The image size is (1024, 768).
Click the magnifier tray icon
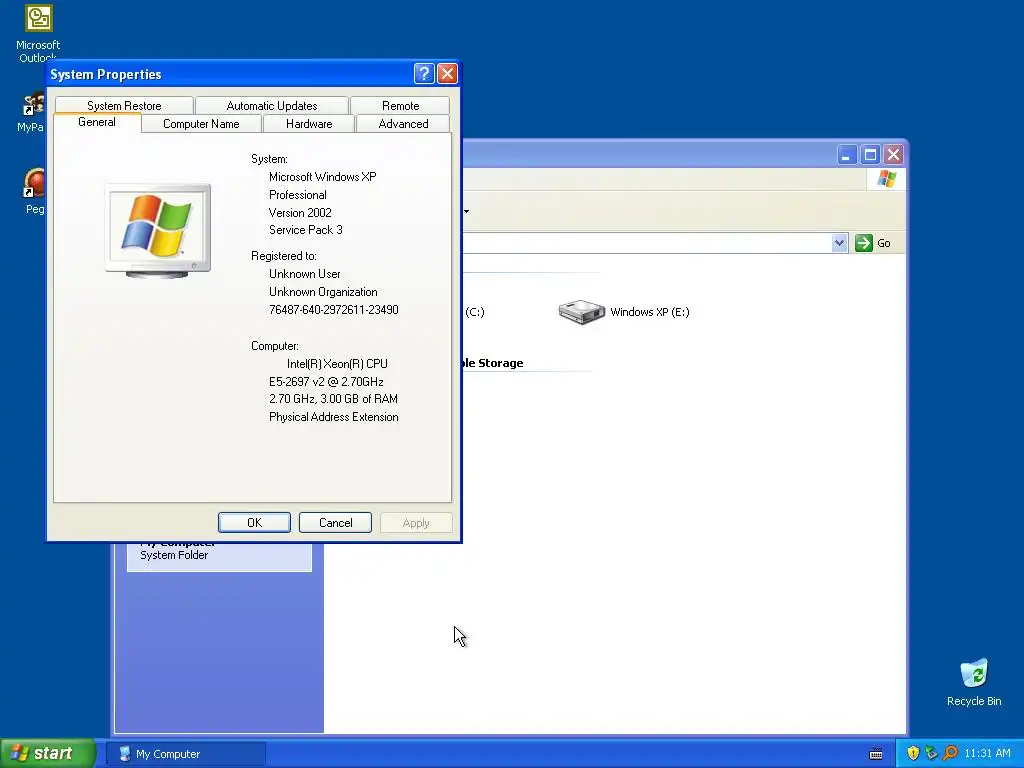[x=950, y=753]
